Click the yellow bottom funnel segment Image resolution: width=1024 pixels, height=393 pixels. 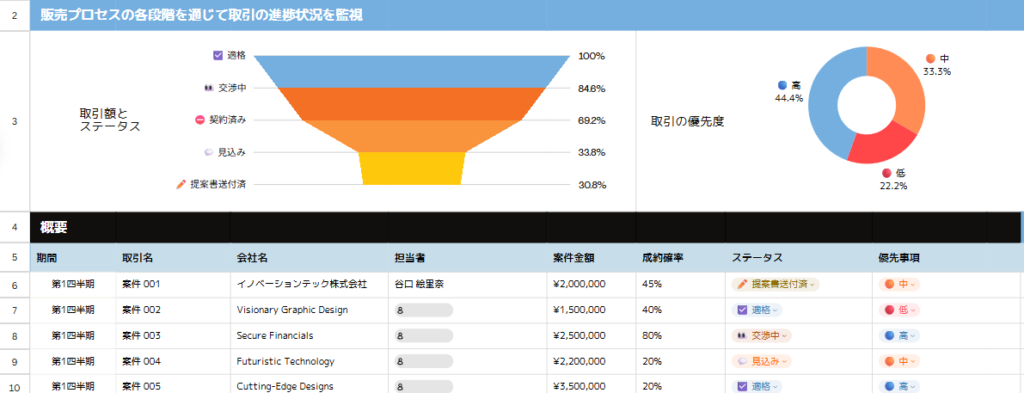tap(413, 168)
